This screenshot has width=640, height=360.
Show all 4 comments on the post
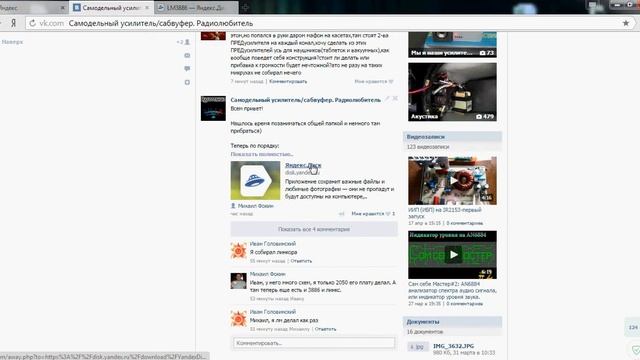(x=314, y=229)
